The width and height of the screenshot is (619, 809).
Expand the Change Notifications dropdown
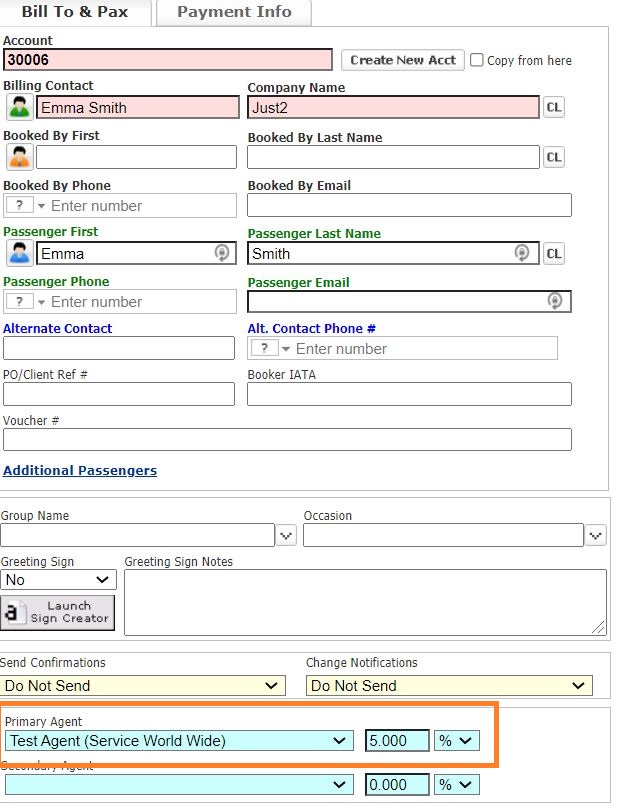(x=449, y=686)
